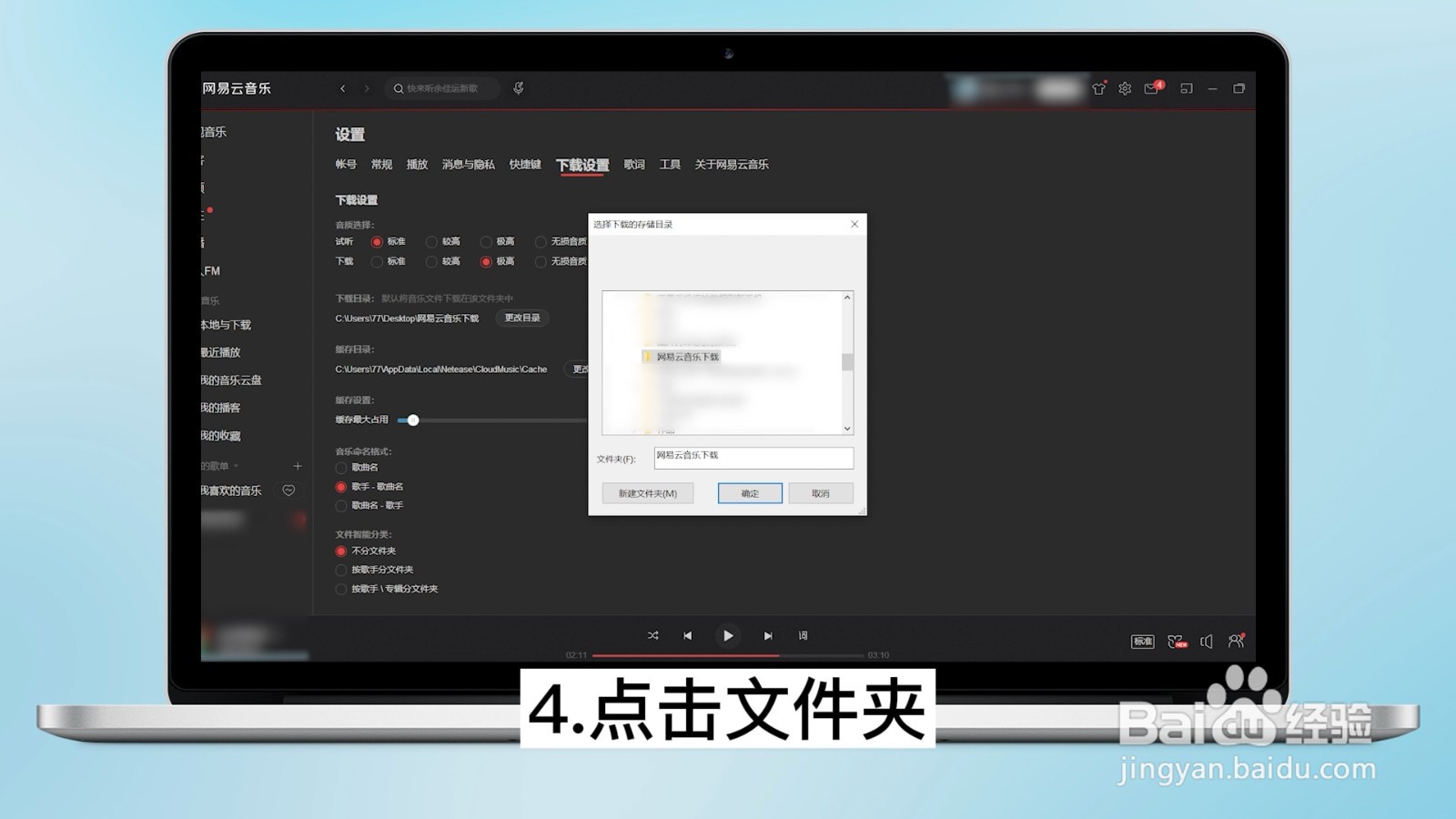1456x819 pixels.
Task: Open the 标准 sound quality selector
Action: 1143,642
